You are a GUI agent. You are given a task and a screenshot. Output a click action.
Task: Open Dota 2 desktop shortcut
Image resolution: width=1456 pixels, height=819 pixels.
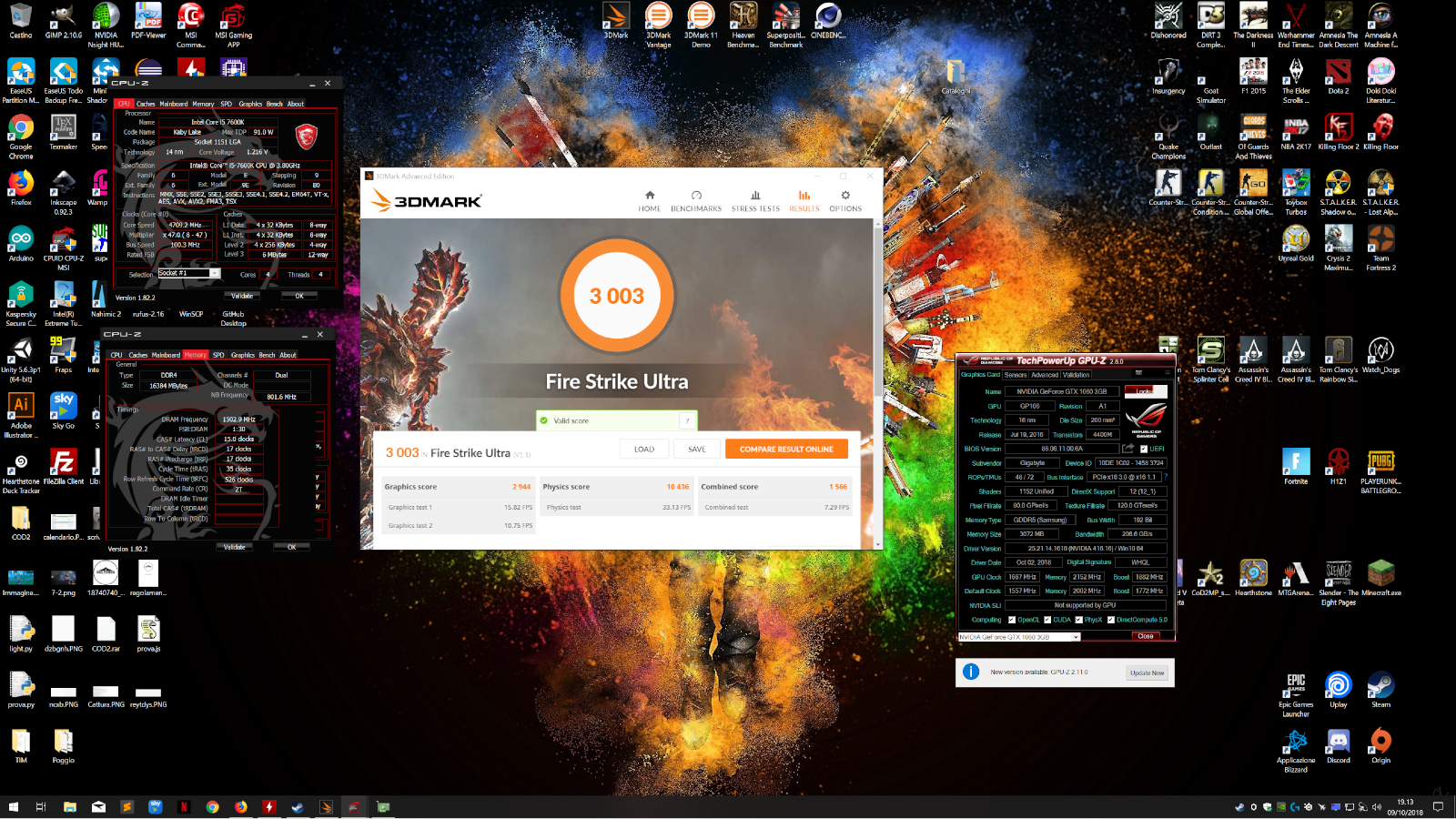tap(1338, 77)
